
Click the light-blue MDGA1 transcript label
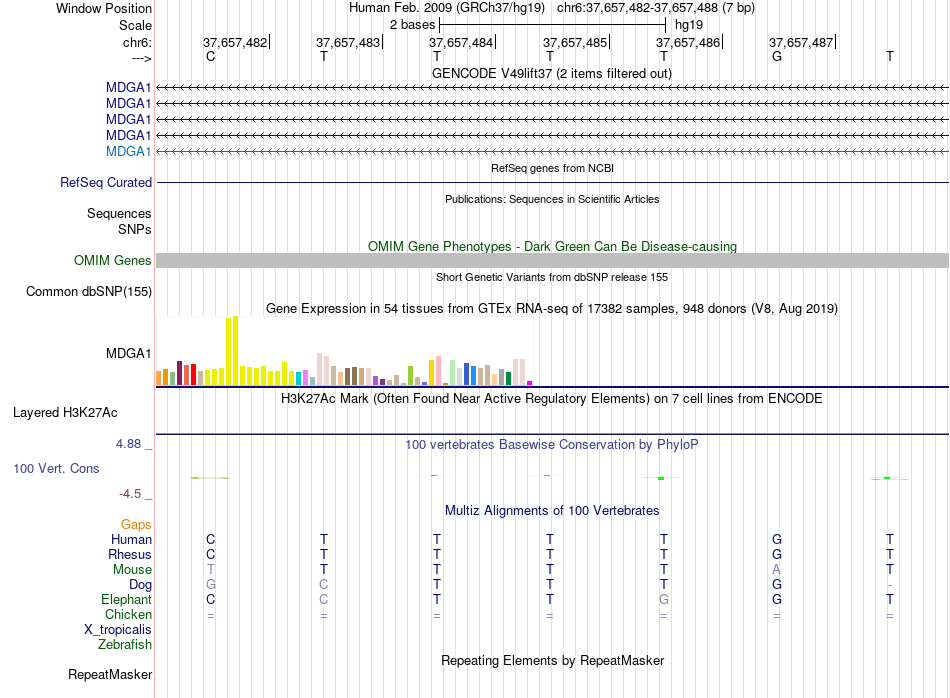point(128,151)
